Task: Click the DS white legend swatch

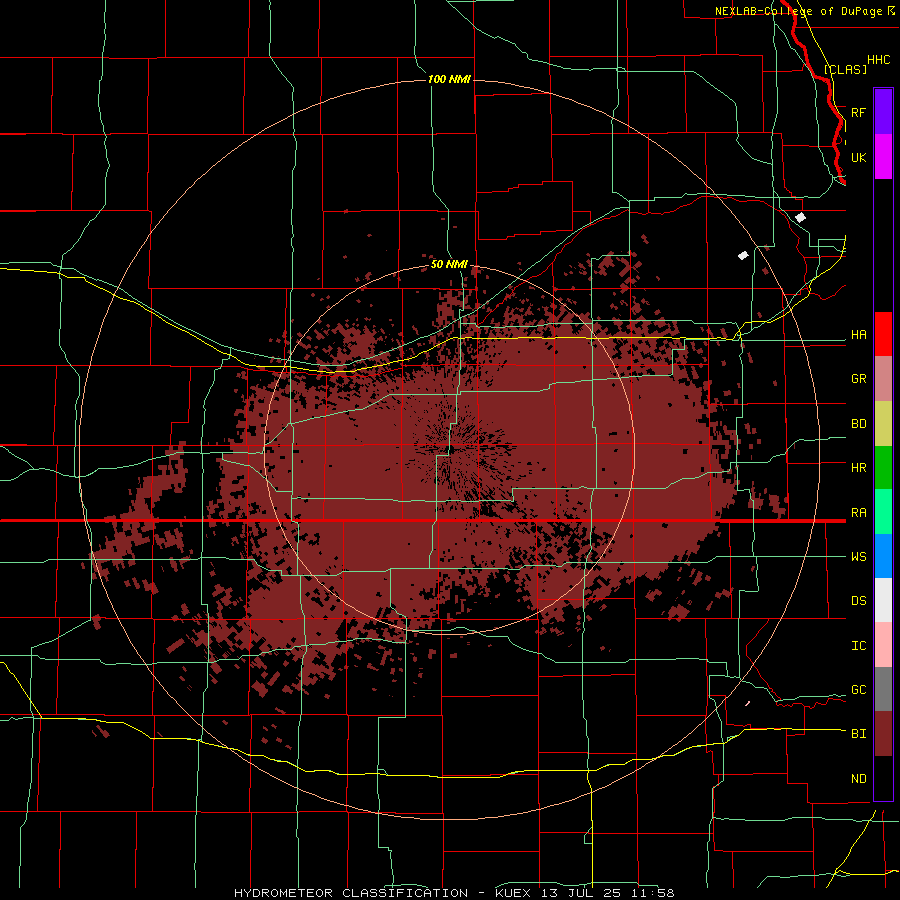Action: tap(883, 600)
